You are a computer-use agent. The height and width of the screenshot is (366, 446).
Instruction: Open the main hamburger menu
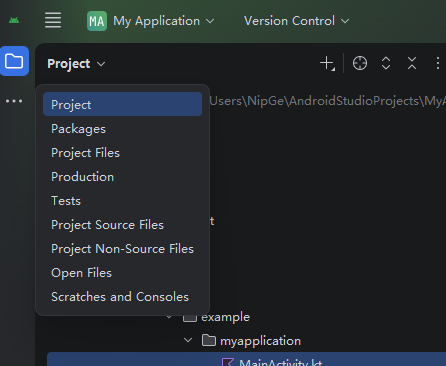tap(53, 20)
